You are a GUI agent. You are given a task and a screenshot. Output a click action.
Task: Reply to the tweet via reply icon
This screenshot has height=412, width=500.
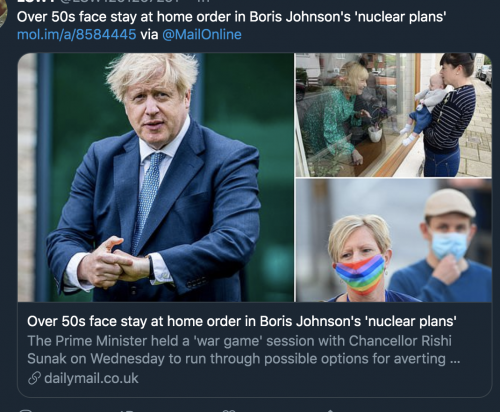click(25, 411)
